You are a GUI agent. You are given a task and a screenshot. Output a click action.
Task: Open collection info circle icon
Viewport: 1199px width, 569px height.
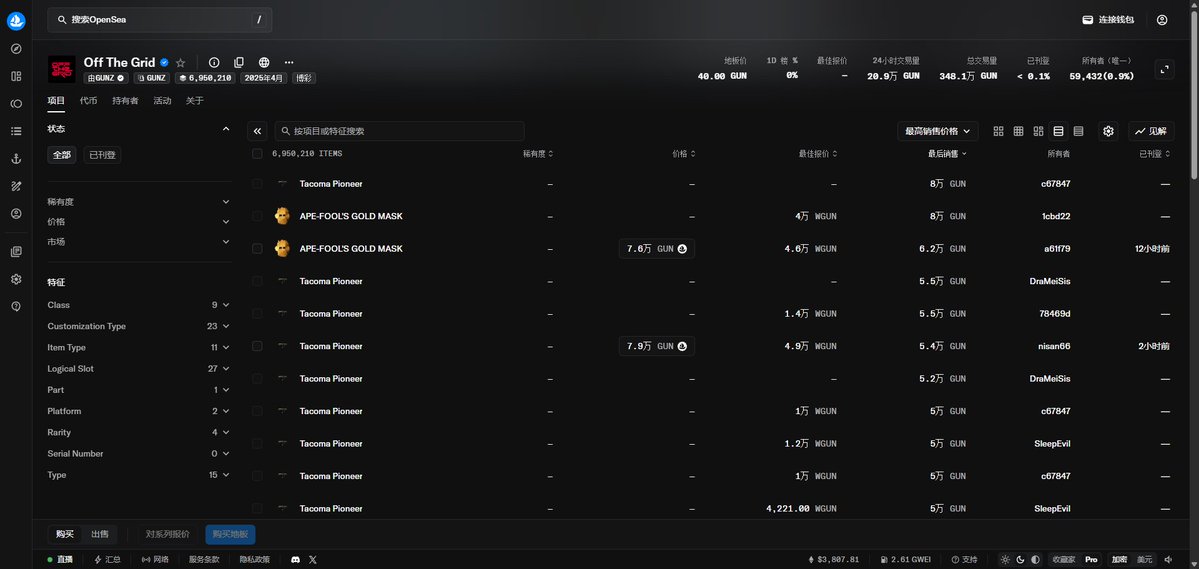tap(214, 63)
